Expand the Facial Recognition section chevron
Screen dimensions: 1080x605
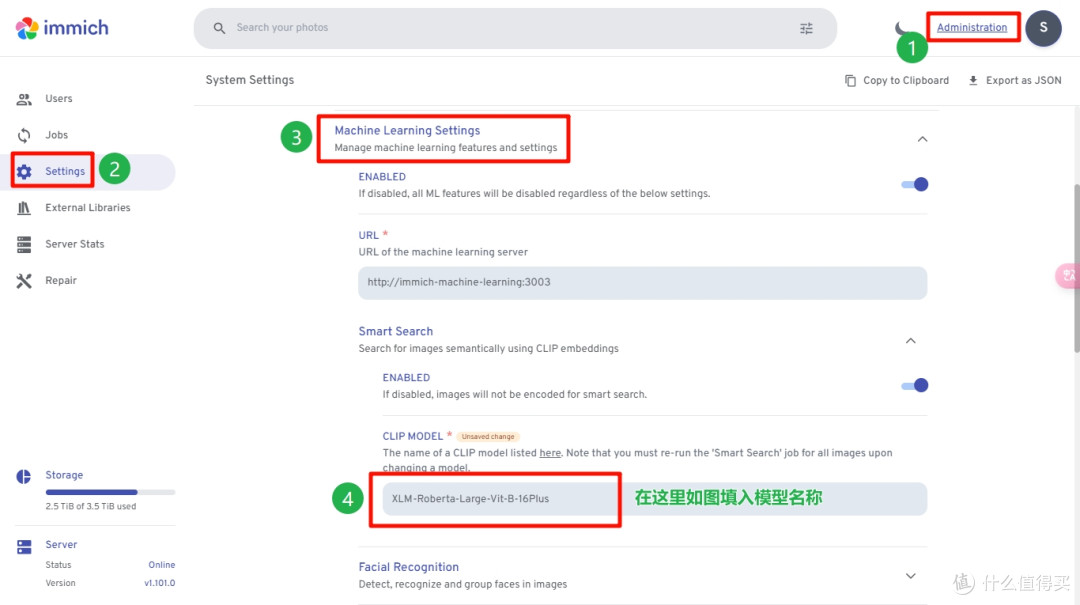pos(911,576)
